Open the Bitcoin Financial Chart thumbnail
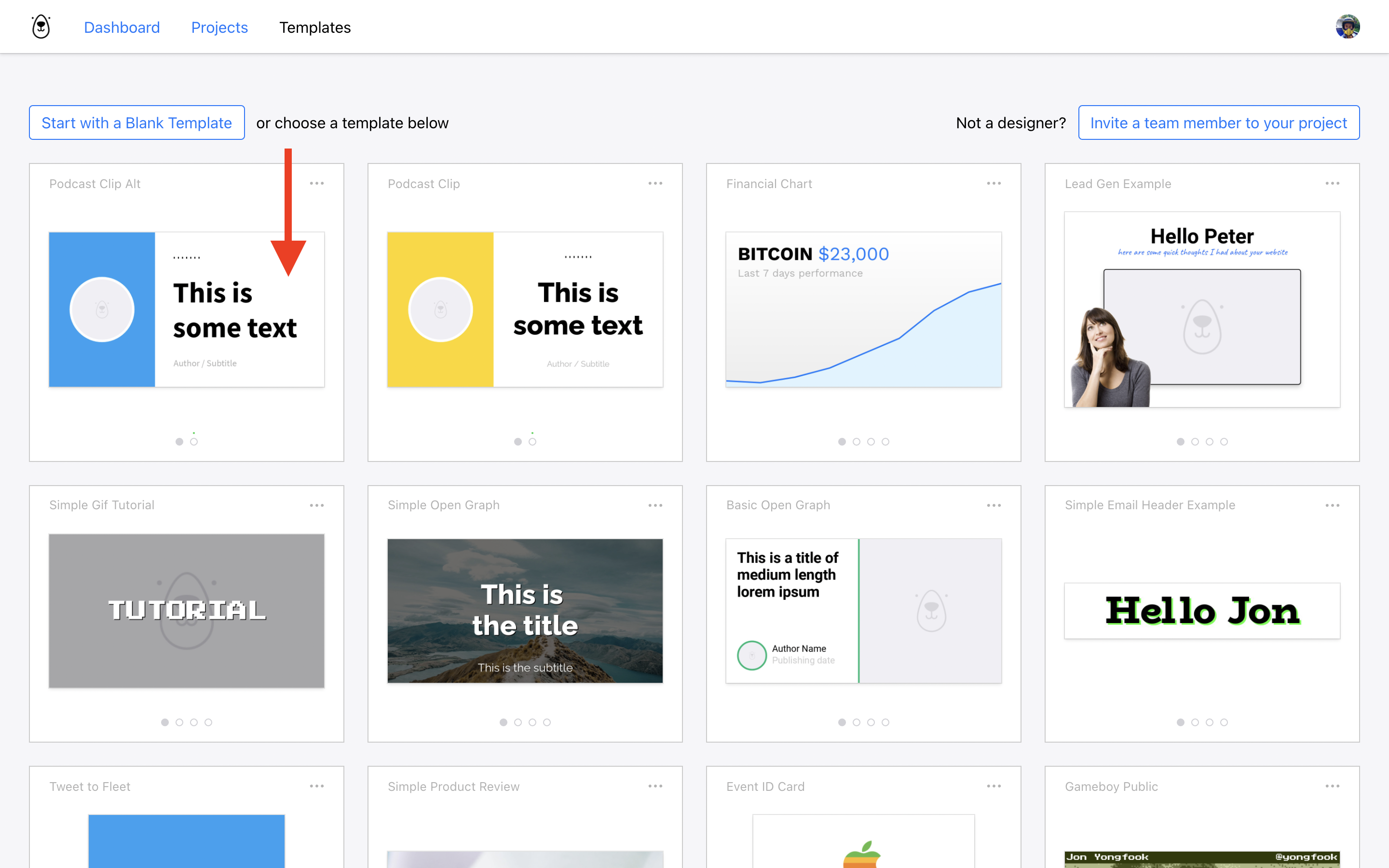Image resolution: width=1389 pixels, height=868 pixels. (x=863, y=310)
